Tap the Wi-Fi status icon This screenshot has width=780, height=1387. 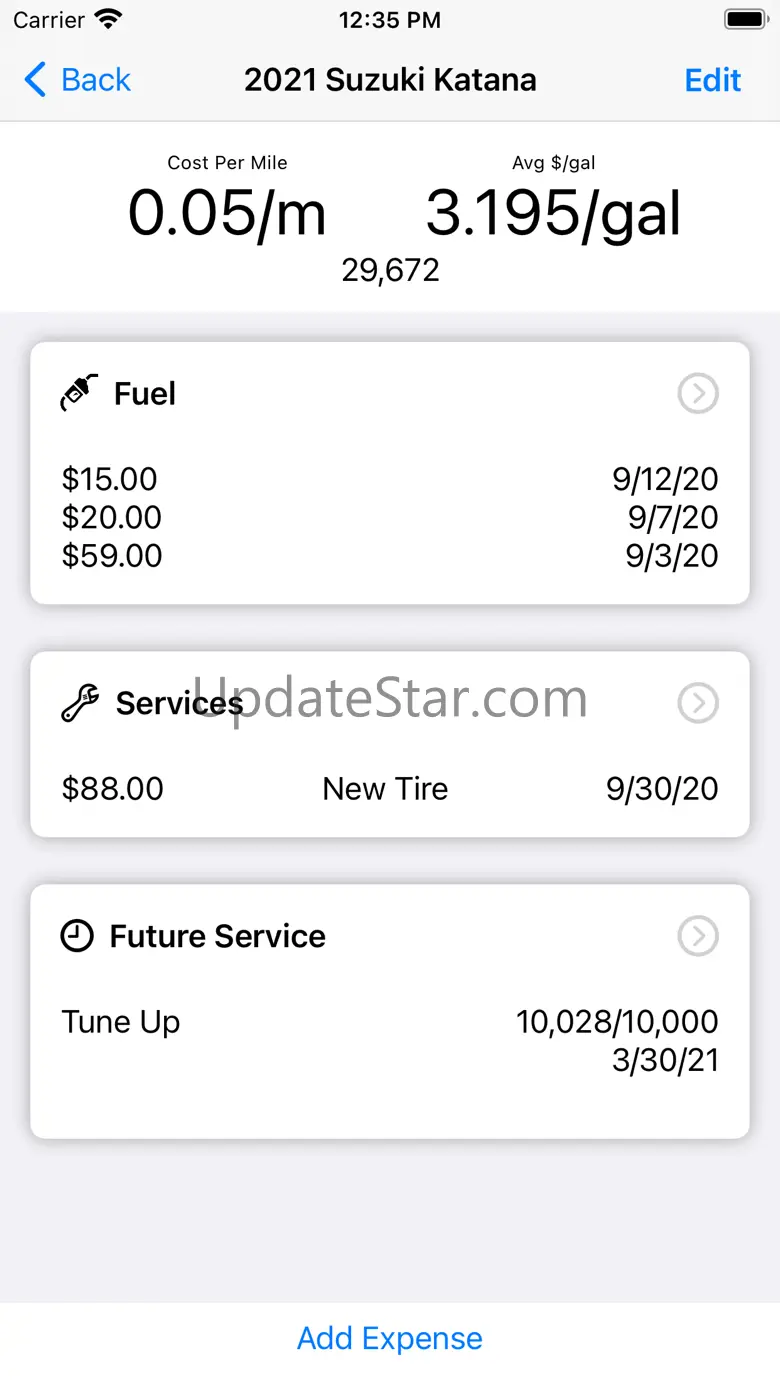[x=108, y=19]
